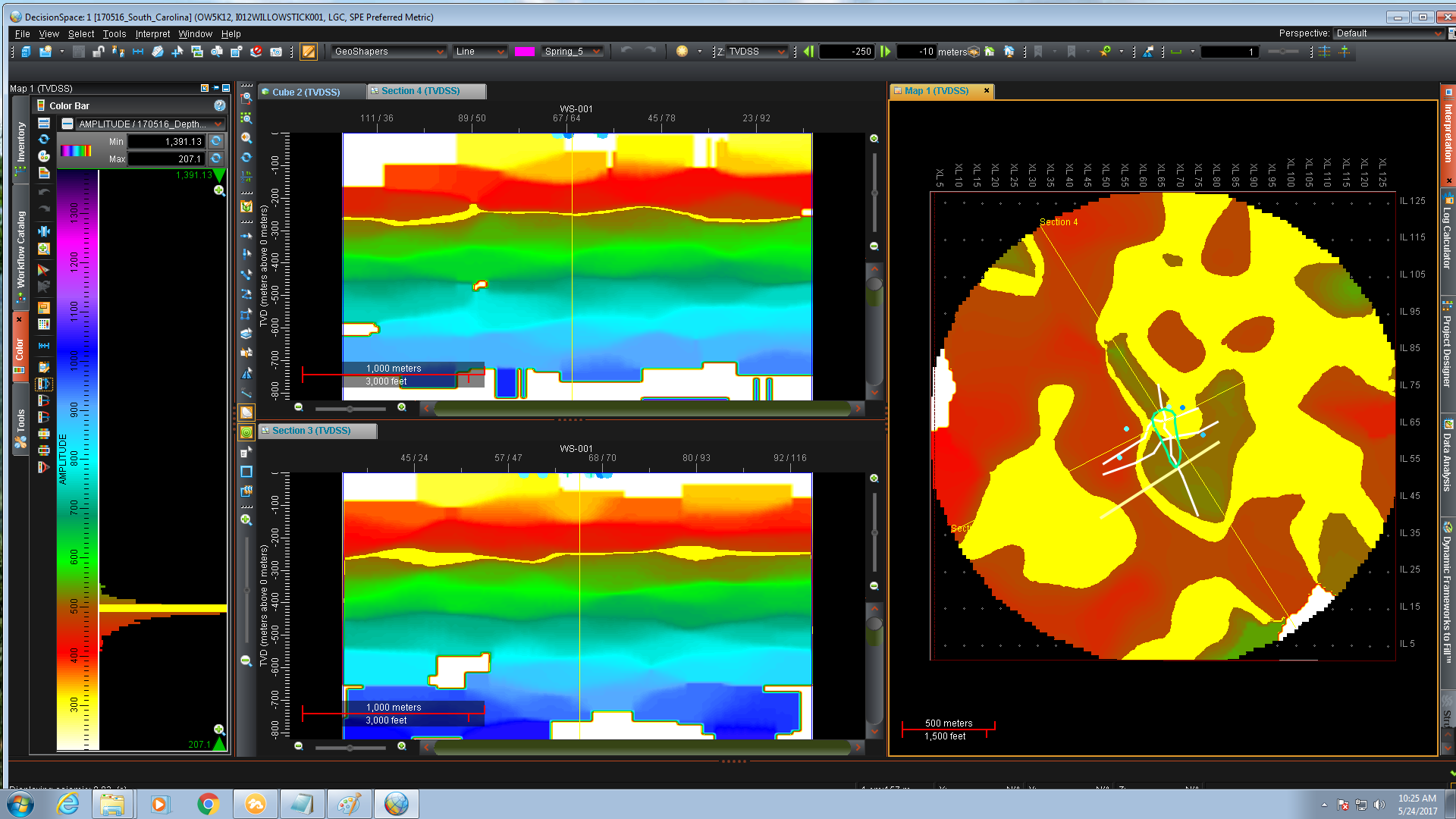Reset the Max color value refresh button

pyautogui.click(x=216, y=159)
